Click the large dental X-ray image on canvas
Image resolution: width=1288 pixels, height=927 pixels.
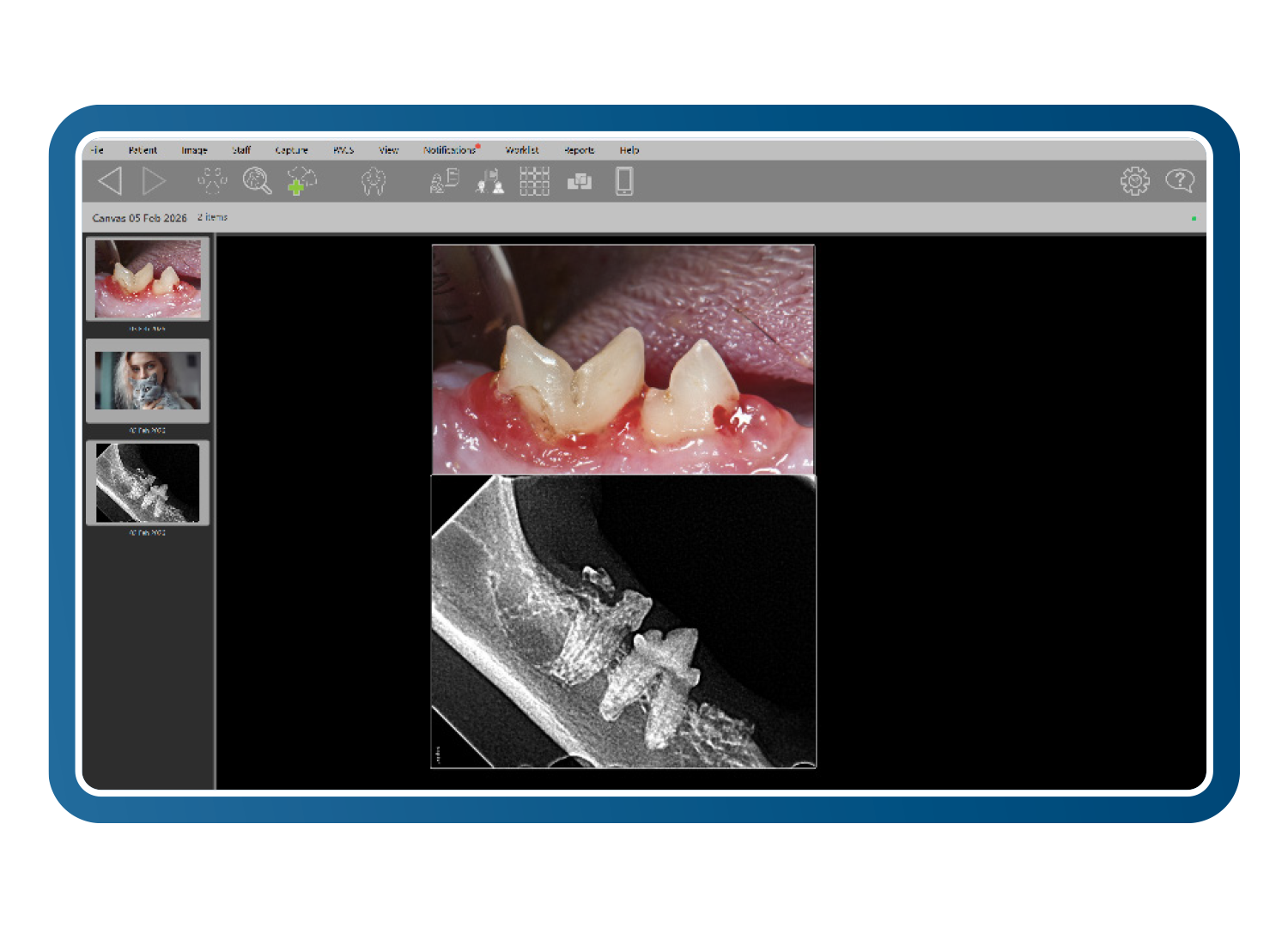(623, 621)
